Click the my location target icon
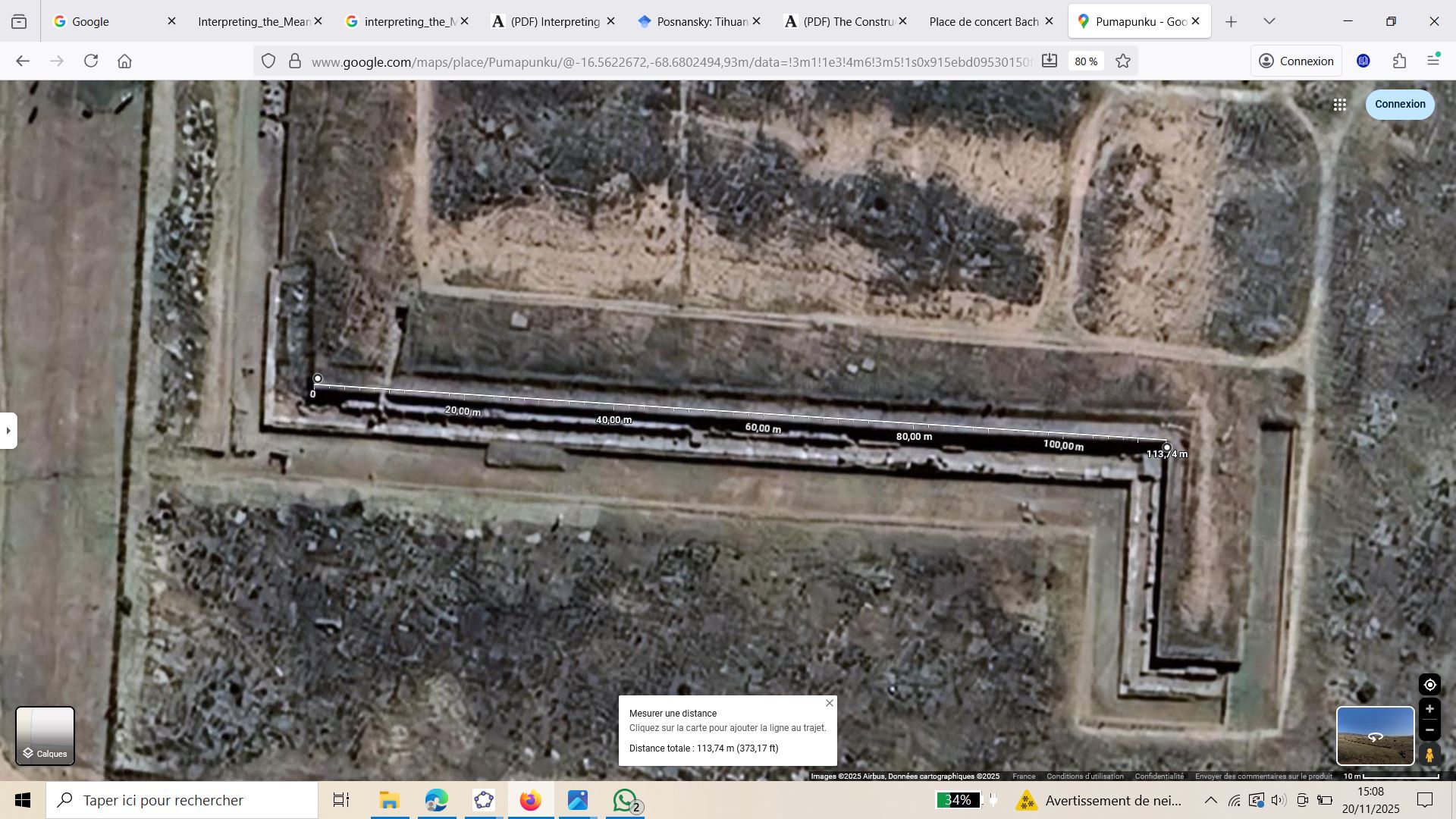Screen dimensions: 1456x819 pos(1429,685)
